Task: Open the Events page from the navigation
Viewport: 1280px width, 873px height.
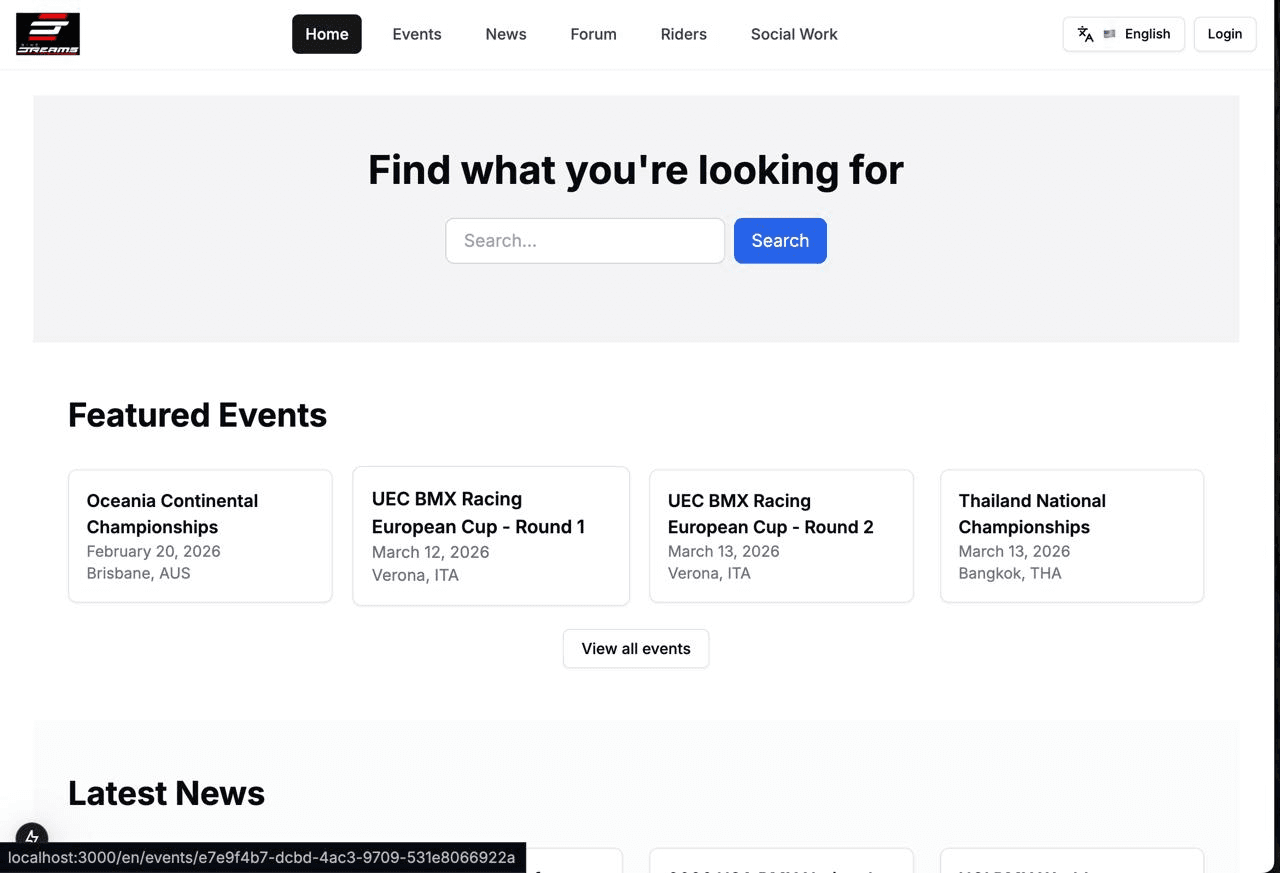Action: pos(417,34)
